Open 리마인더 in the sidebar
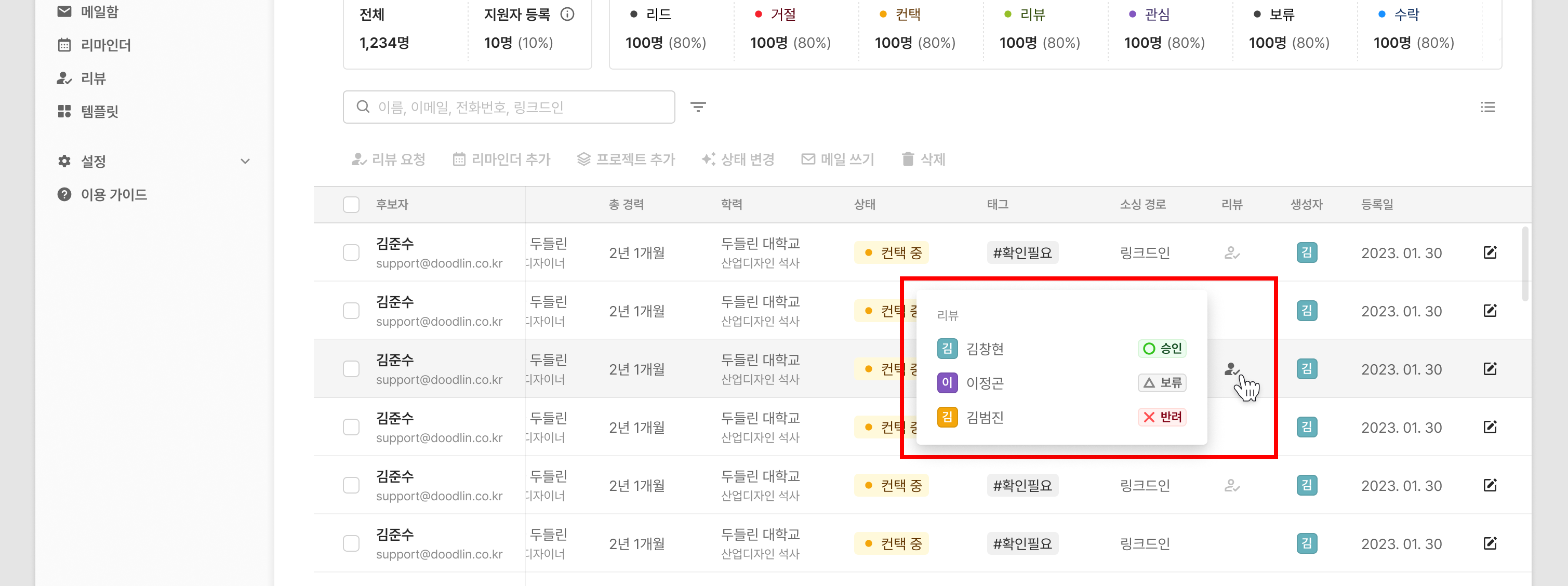Viewport: 1568px width, 586px height. (105, 45)
